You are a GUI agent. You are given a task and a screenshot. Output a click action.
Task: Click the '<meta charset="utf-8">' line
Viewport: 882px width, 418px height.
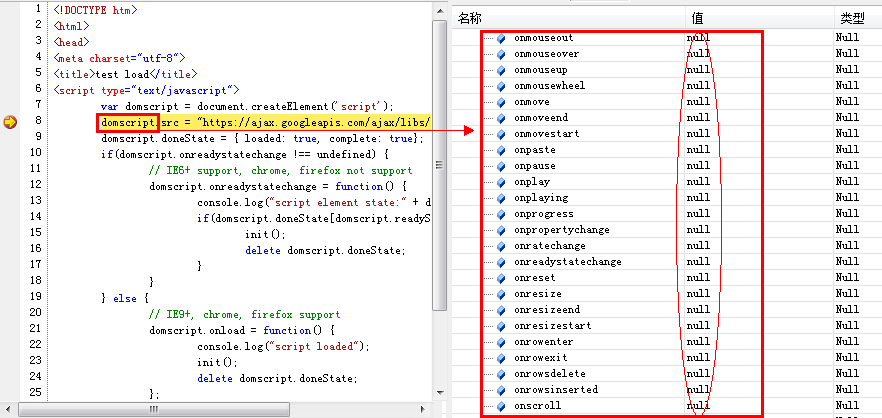click(x=119, y=58)
